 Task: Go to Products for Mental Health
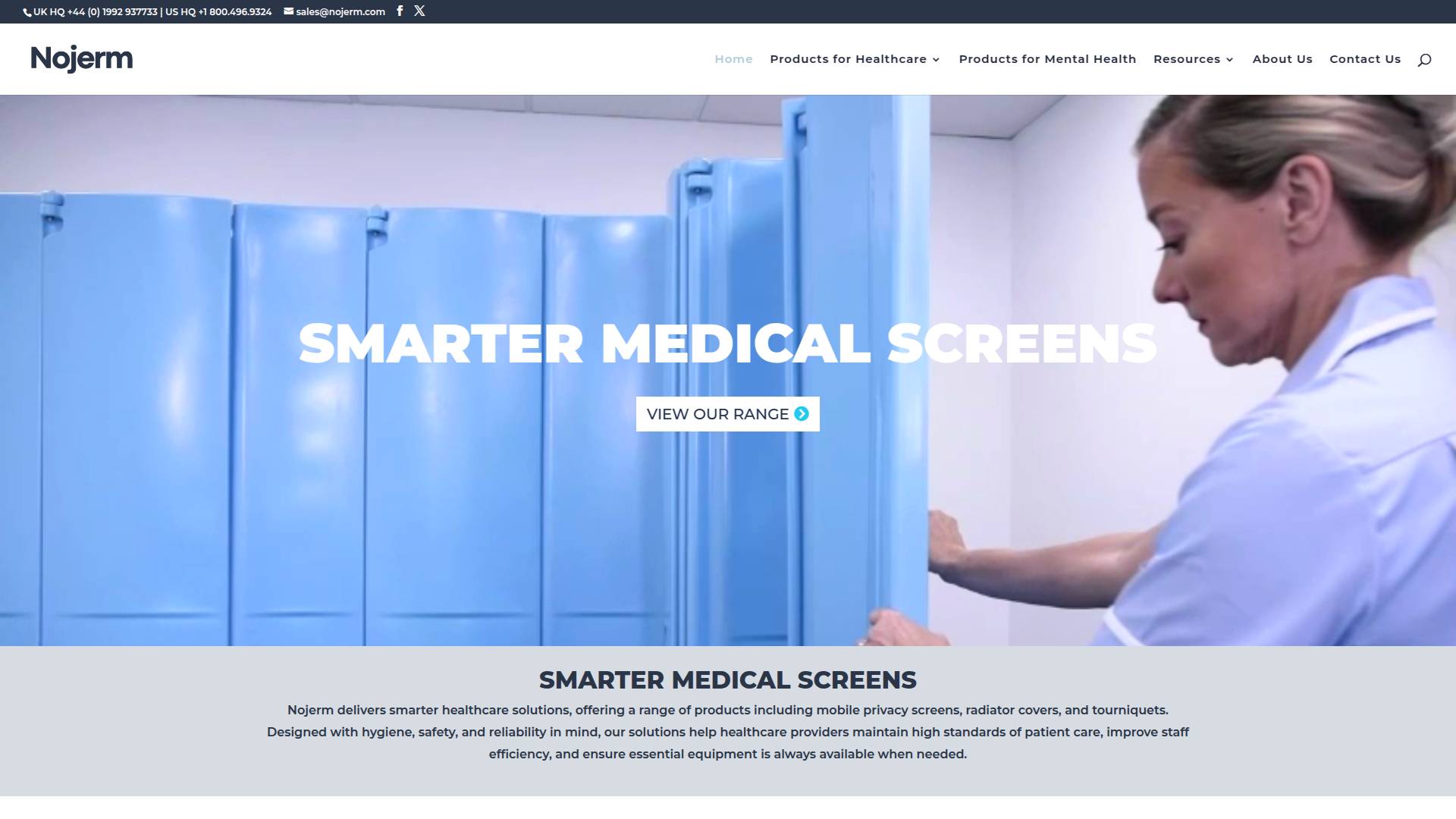click(x=1047, y=59)
